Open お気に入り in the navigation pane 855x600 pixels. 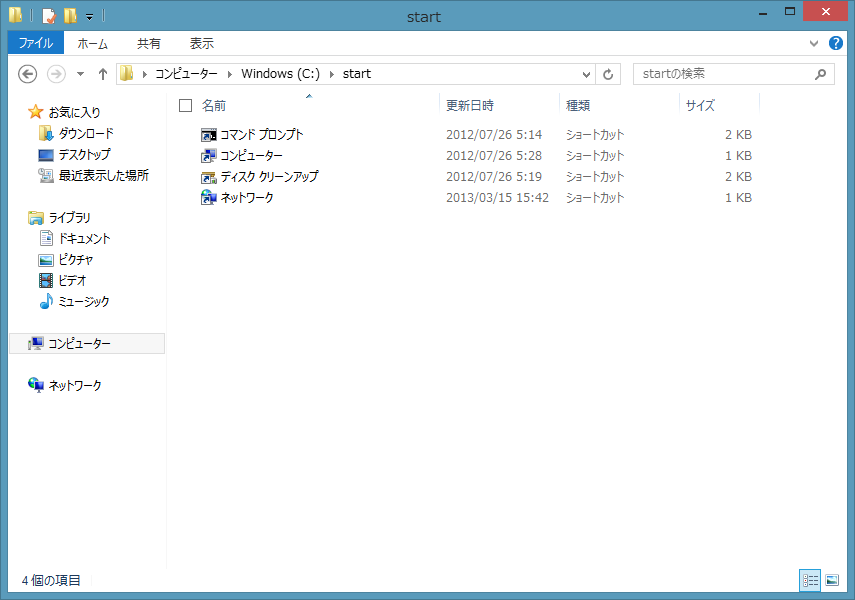point(74,112)
